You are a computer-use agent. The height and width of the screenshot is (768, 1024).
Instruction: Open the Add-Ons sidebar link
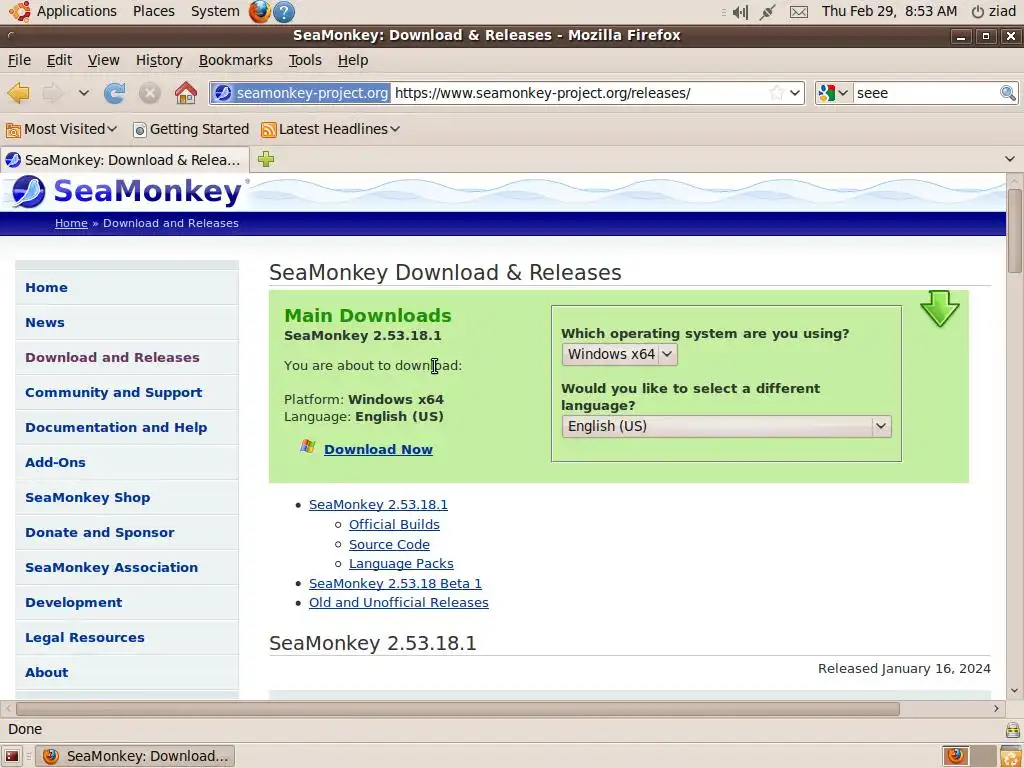56,462
